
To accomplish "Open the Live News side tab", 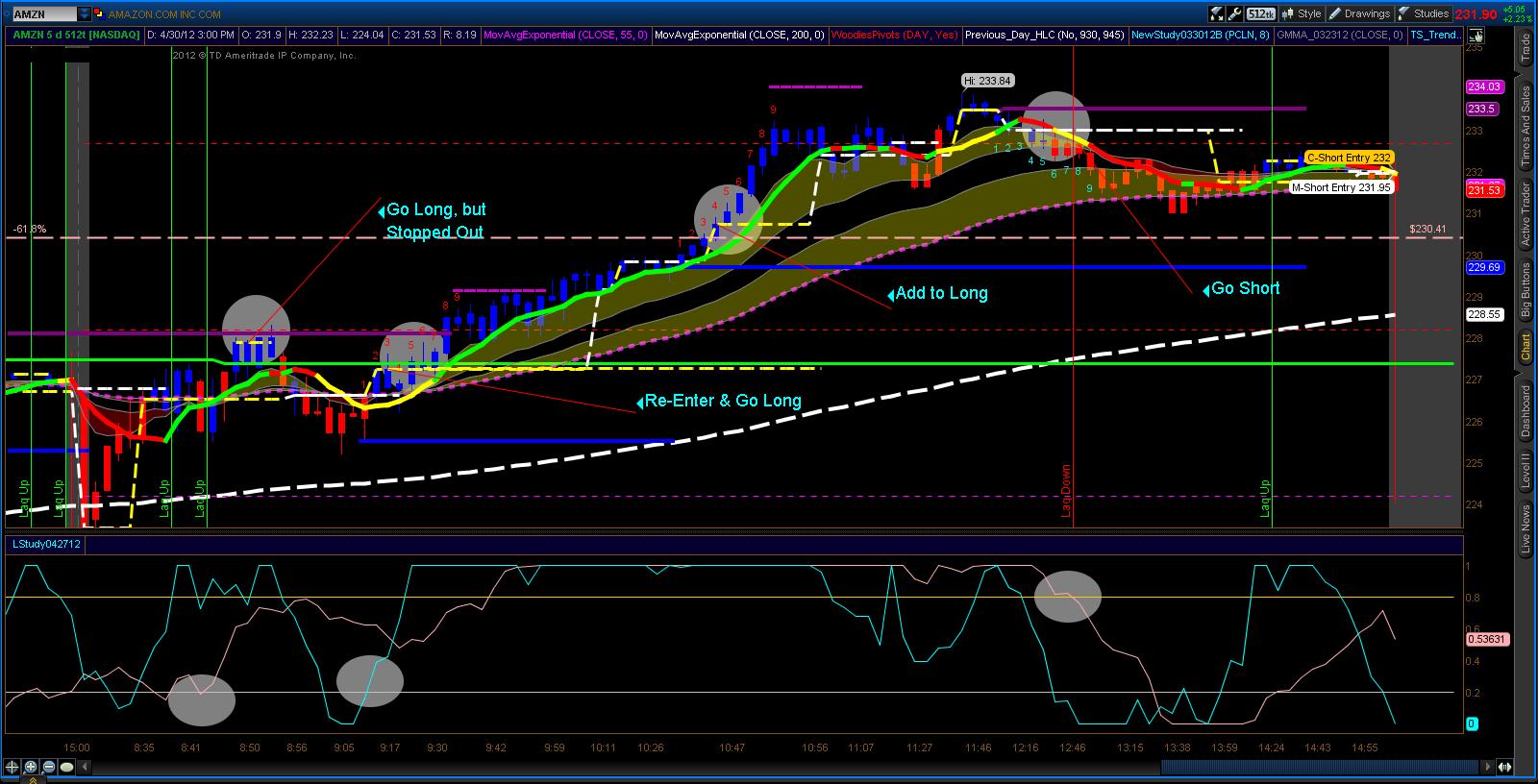I will coord(1526,529).
